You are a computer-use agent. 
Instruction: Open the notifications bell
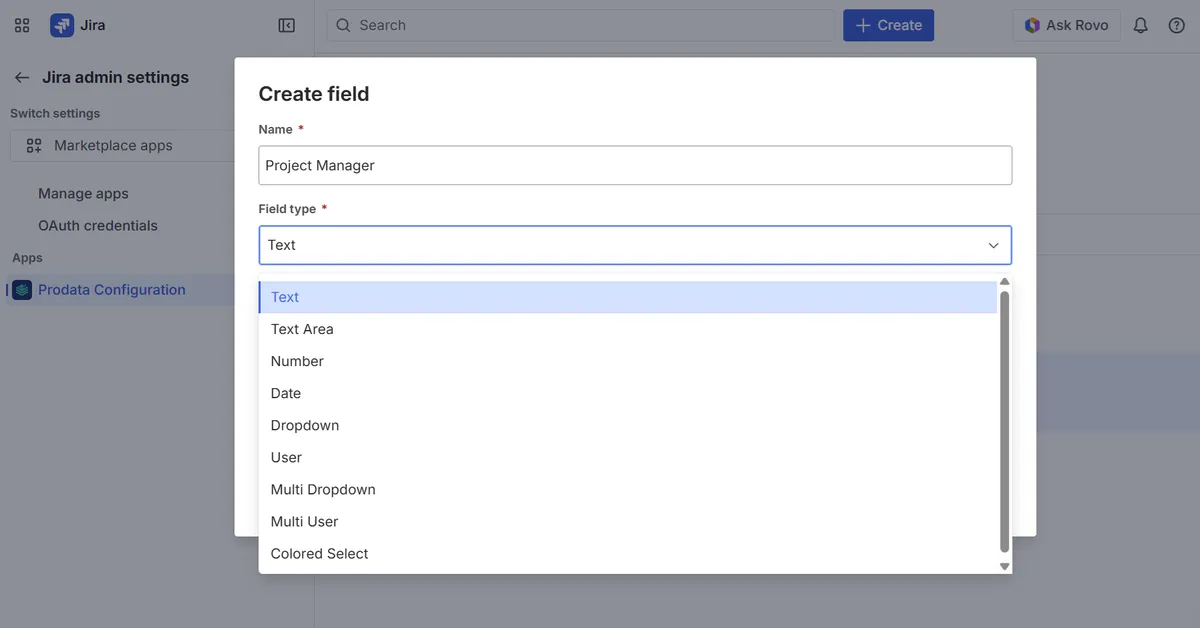click(x=1140, y=25)
